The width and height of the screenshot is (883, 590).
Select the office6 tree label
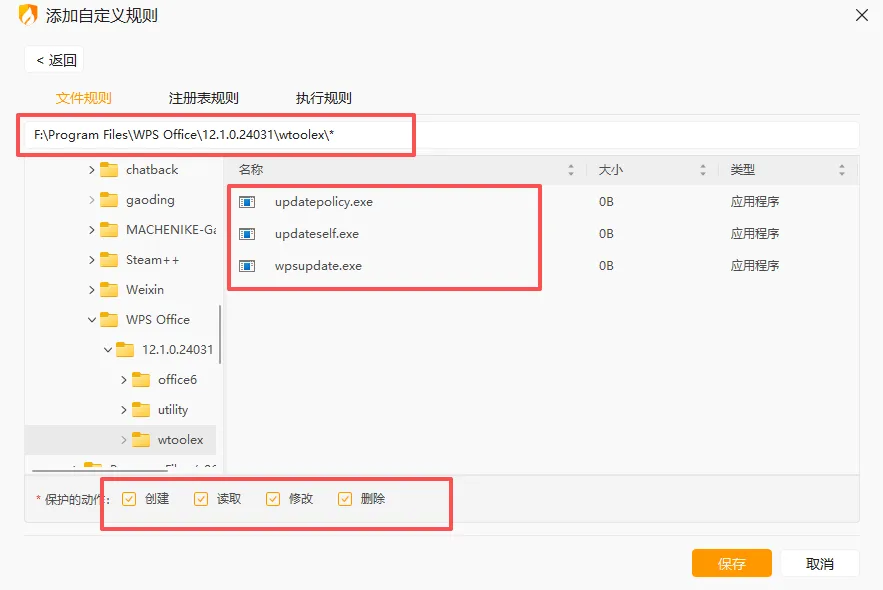click(177, 379)
